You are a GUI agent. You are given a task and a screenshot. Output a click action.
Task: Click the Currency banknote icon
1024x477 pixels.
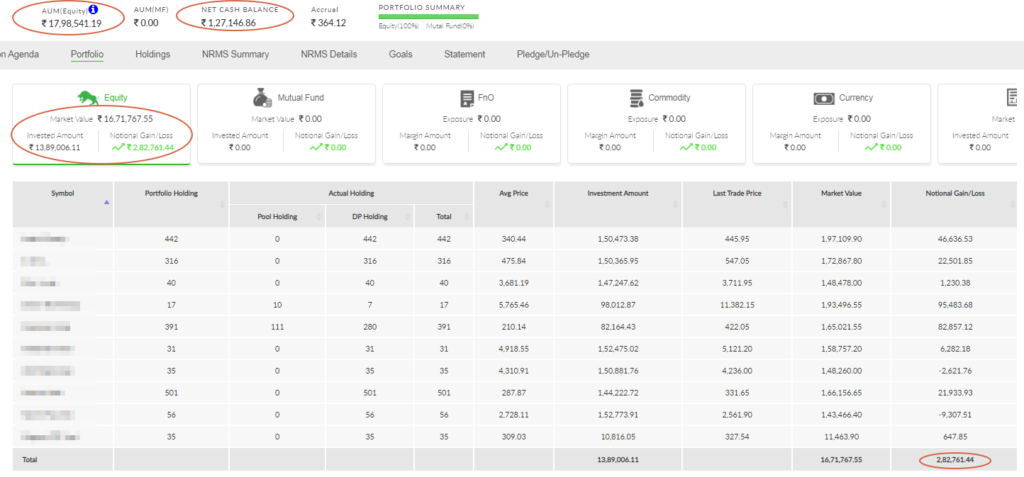824,98
